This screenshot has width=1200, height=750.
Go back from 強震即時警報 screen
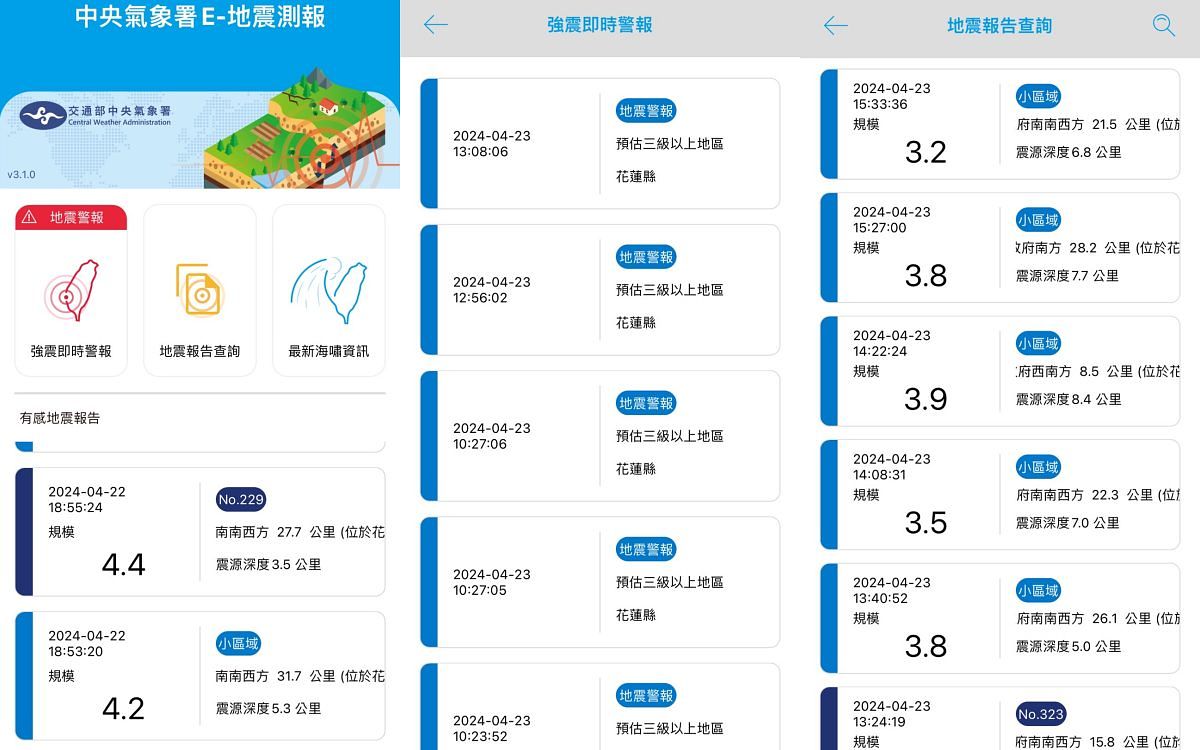pyautogui.click(x=436, y=26)
